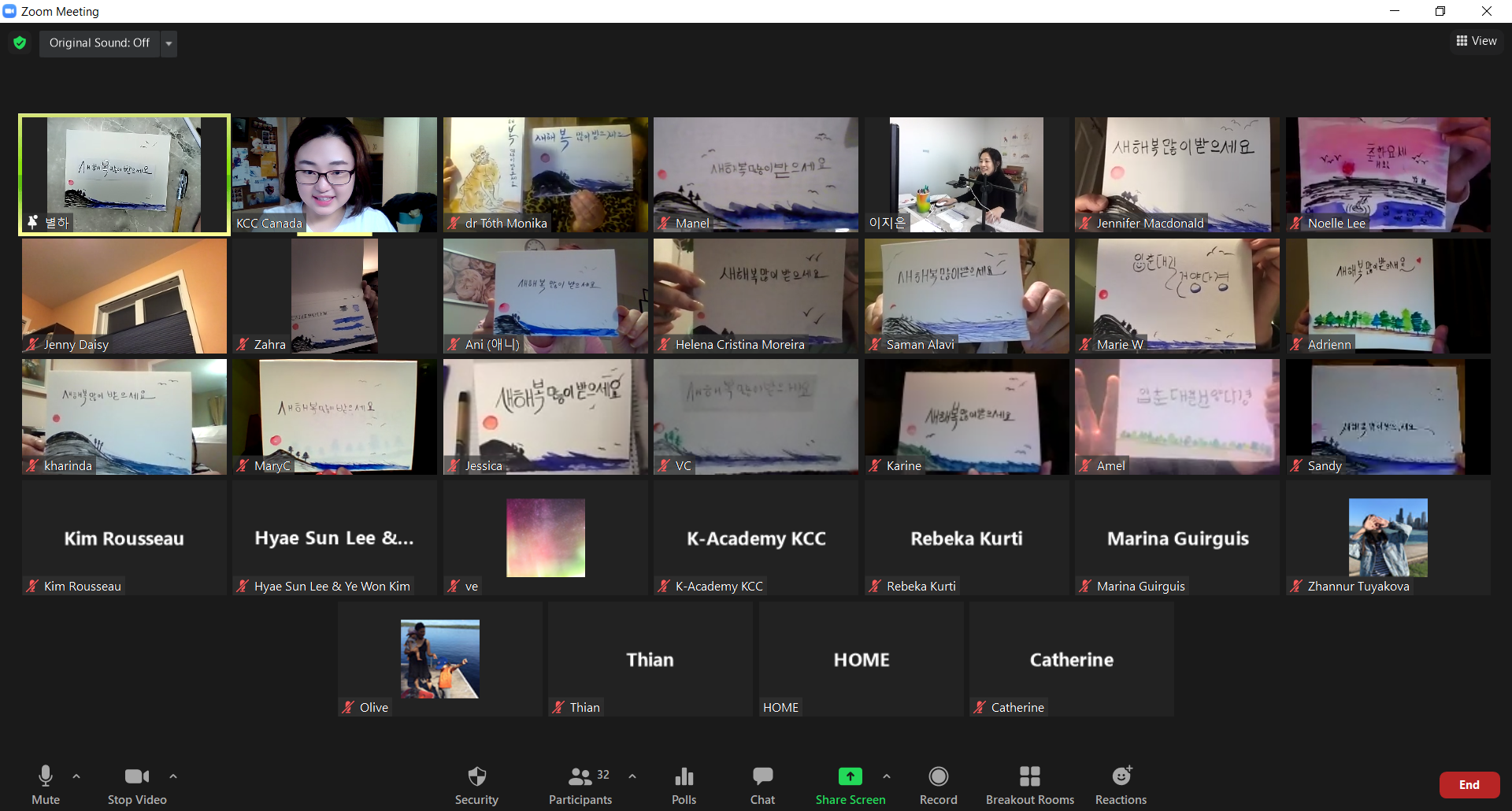The width and height of the screenshot is (1512, 811).
Task: Launch the Polls panel
Action: [684, 785]
